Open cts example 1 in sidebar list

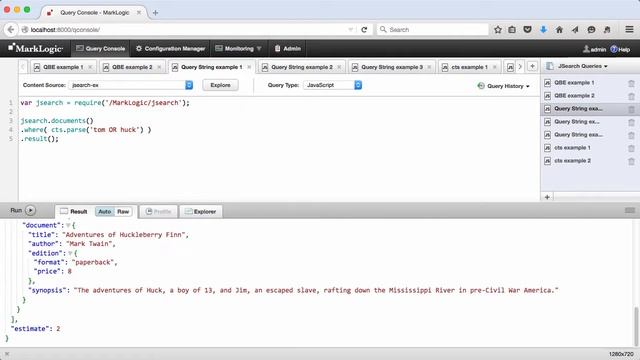(x=572, y=148)
